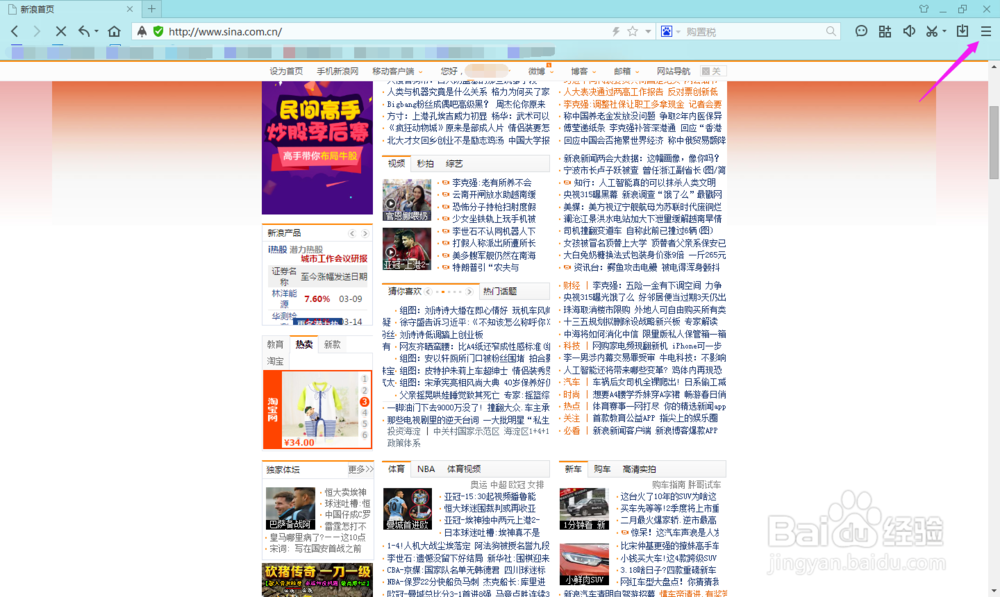The image size is (1000, 597).
Task: Open the chat messaging icon
Action: pos(861,31)
